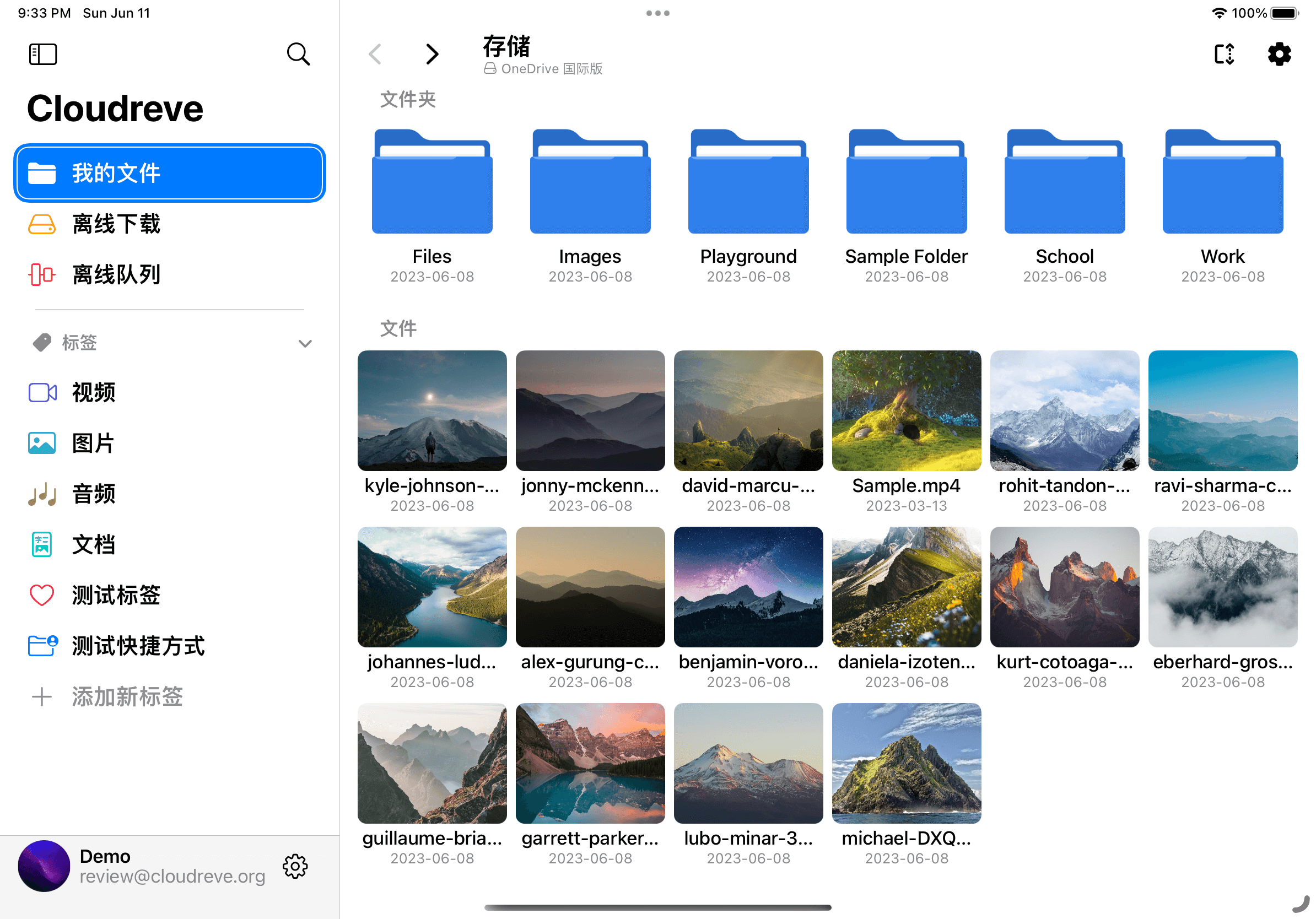Open lubo-minar image thumbnail

(x=748, y=763)
